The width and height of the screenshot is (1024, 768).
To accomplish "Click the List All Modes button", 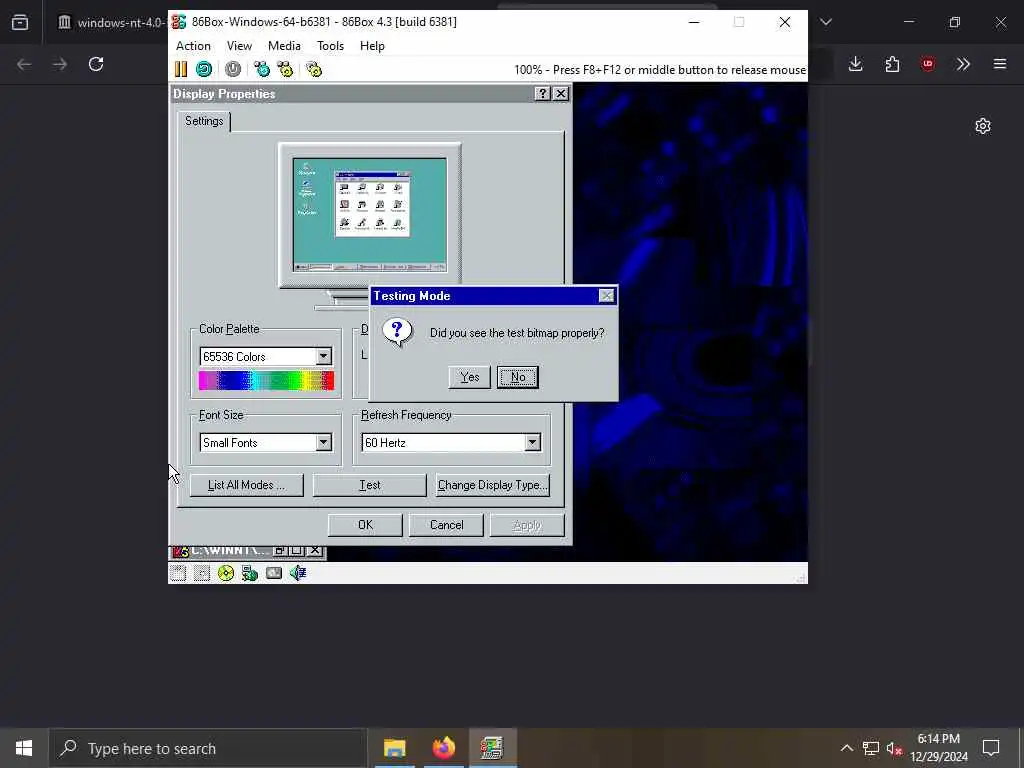I will 246,485.
